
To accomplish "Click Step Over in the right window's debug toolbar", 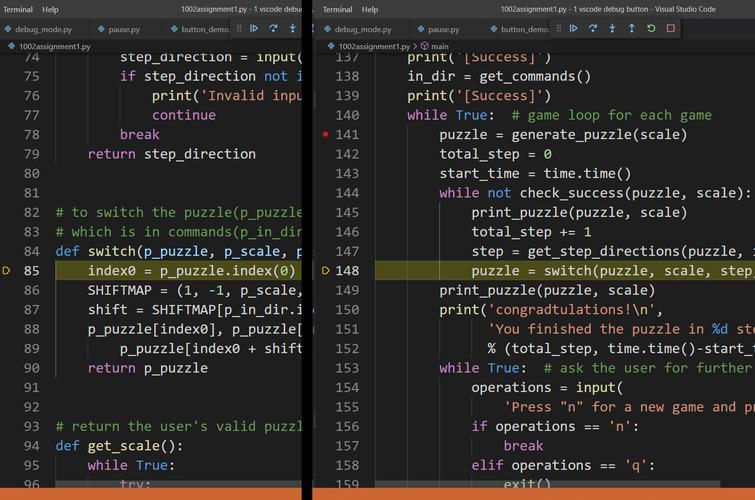I will 593,28.
